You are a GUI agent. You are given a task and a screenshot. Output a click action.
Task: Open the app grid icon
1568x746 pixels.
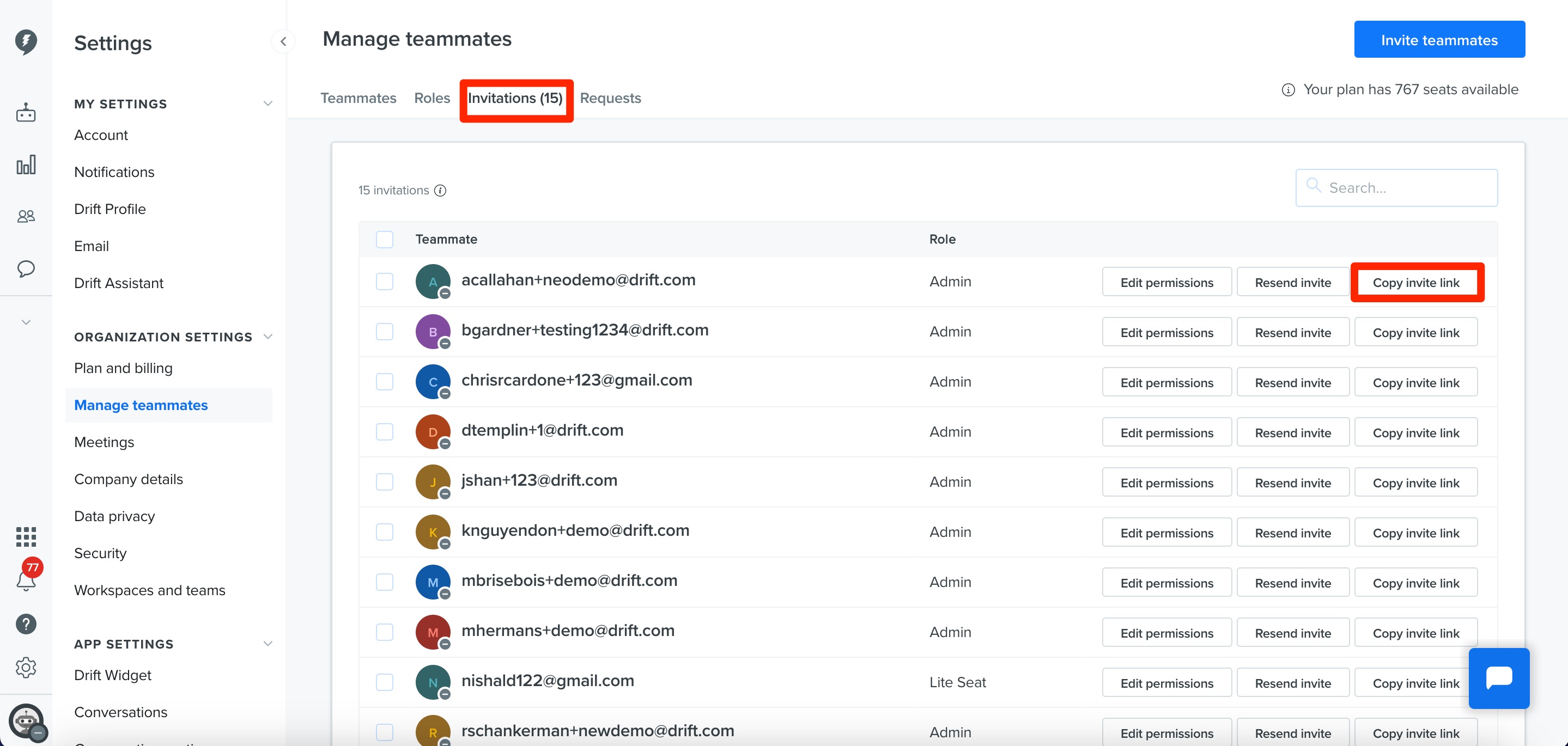pyautogui.click(x=26, y=537)
